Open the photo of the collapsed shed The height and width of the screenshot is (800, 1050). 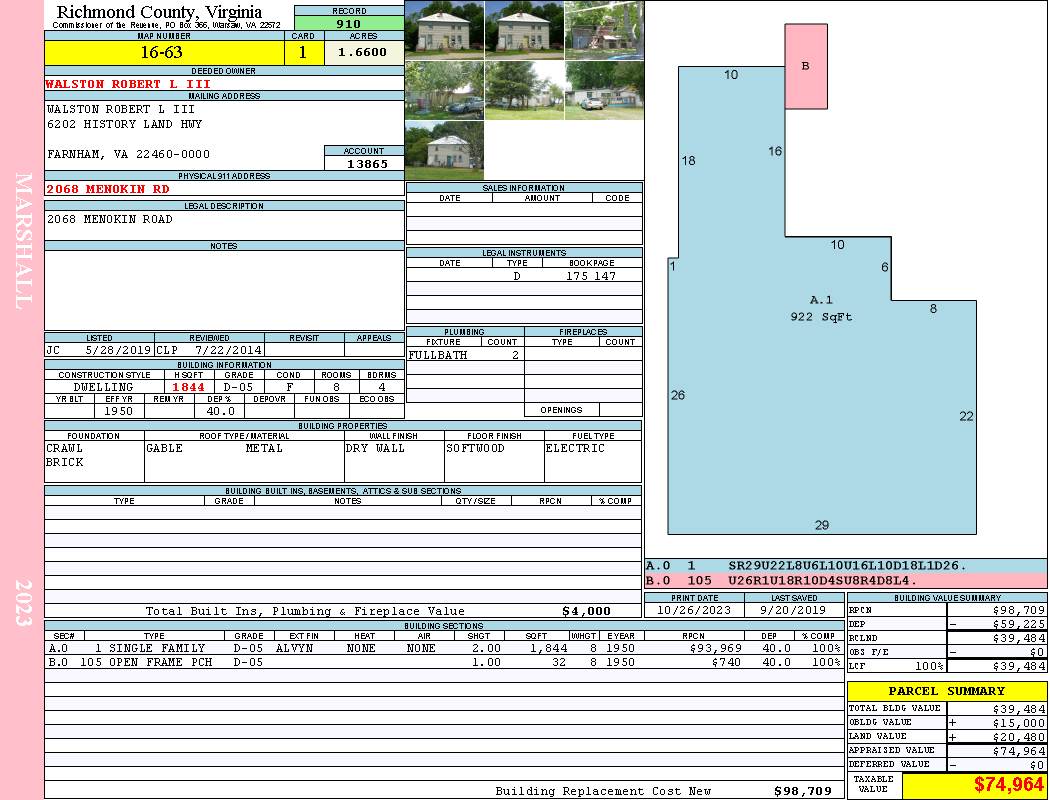pyautogui.click(x=604, y=30)
